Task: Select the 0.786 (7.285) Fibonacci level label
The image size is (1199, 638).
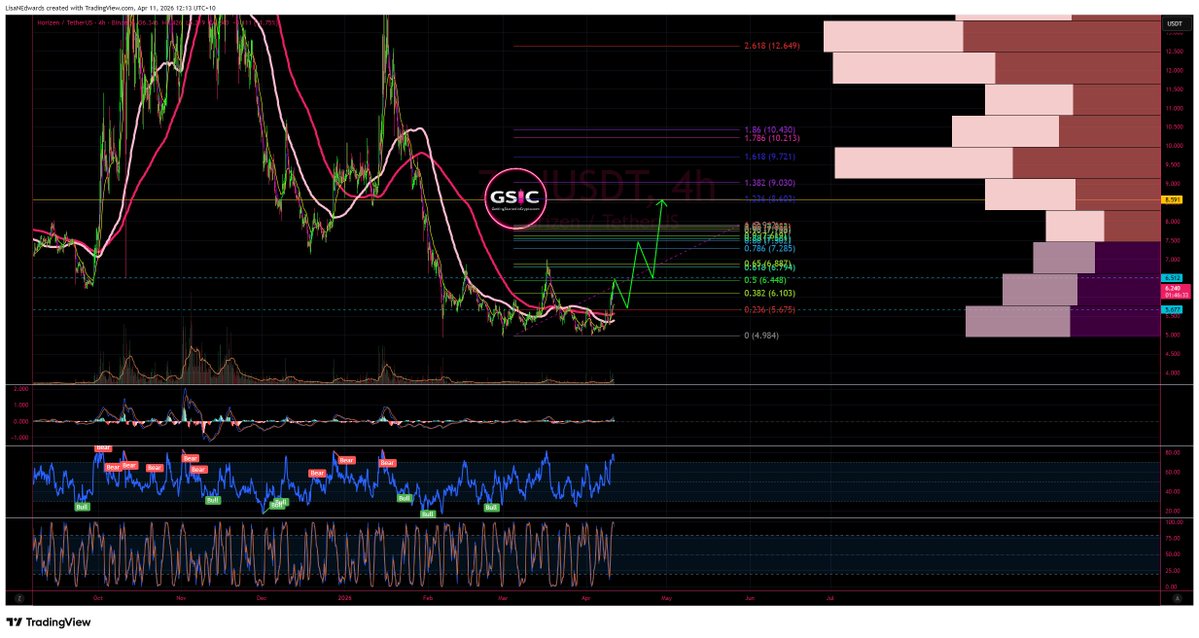Action: (x=769, y=249)
